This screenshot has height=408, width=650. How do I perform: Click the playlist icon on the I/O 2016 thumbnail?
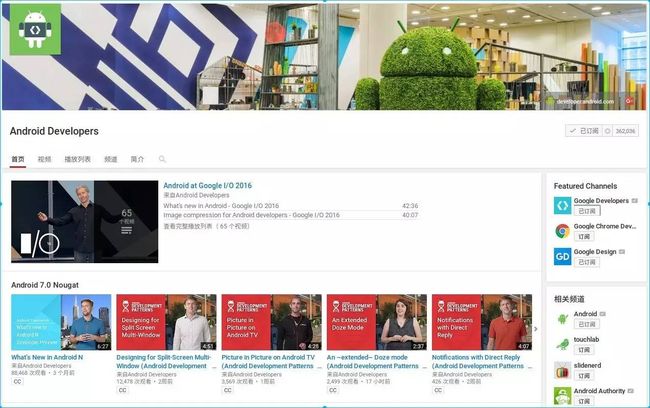tap(126, 231)
